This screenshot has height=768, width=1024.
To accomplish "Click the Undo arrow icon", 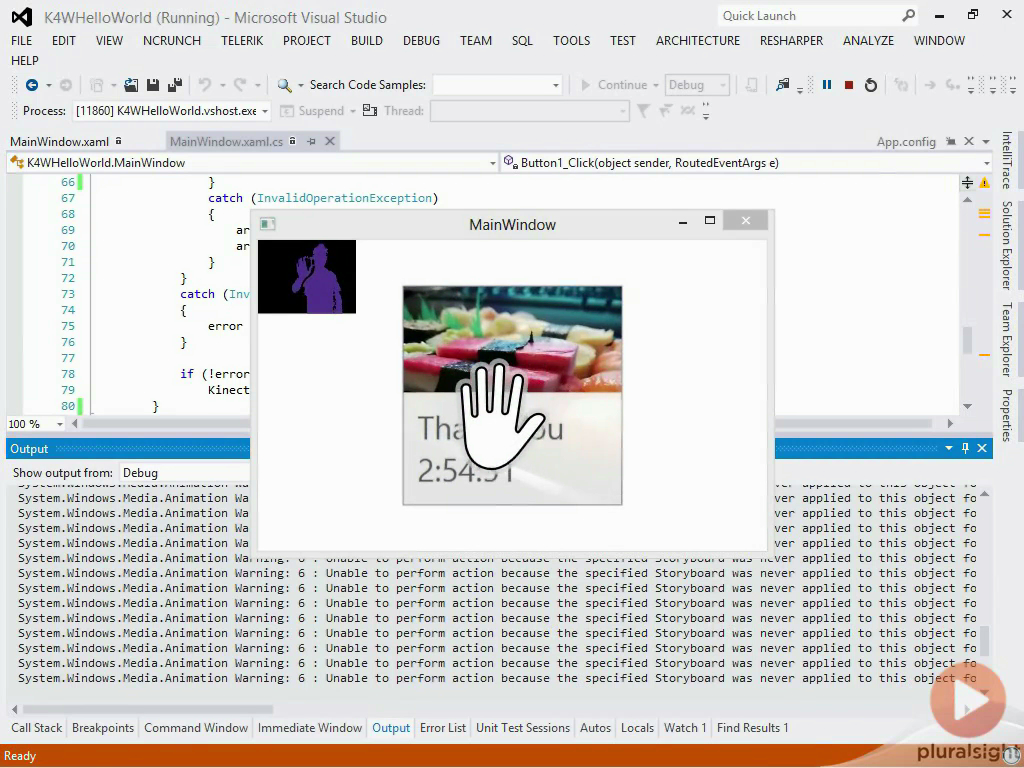I will (205, 85).
